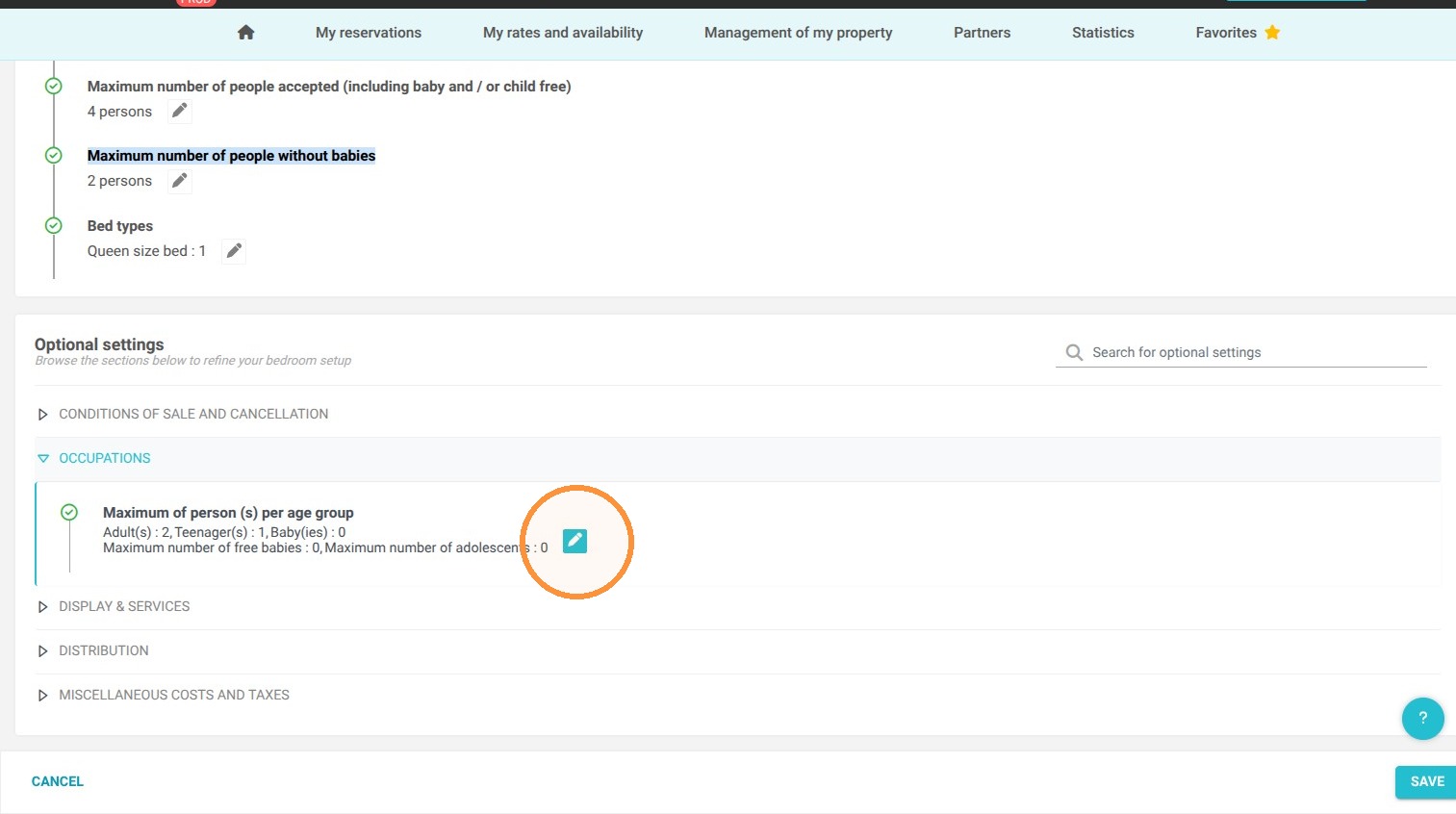Open the Statistics menu
The height and width of the screenshot is (814, 1456).
coord(1103,33)
